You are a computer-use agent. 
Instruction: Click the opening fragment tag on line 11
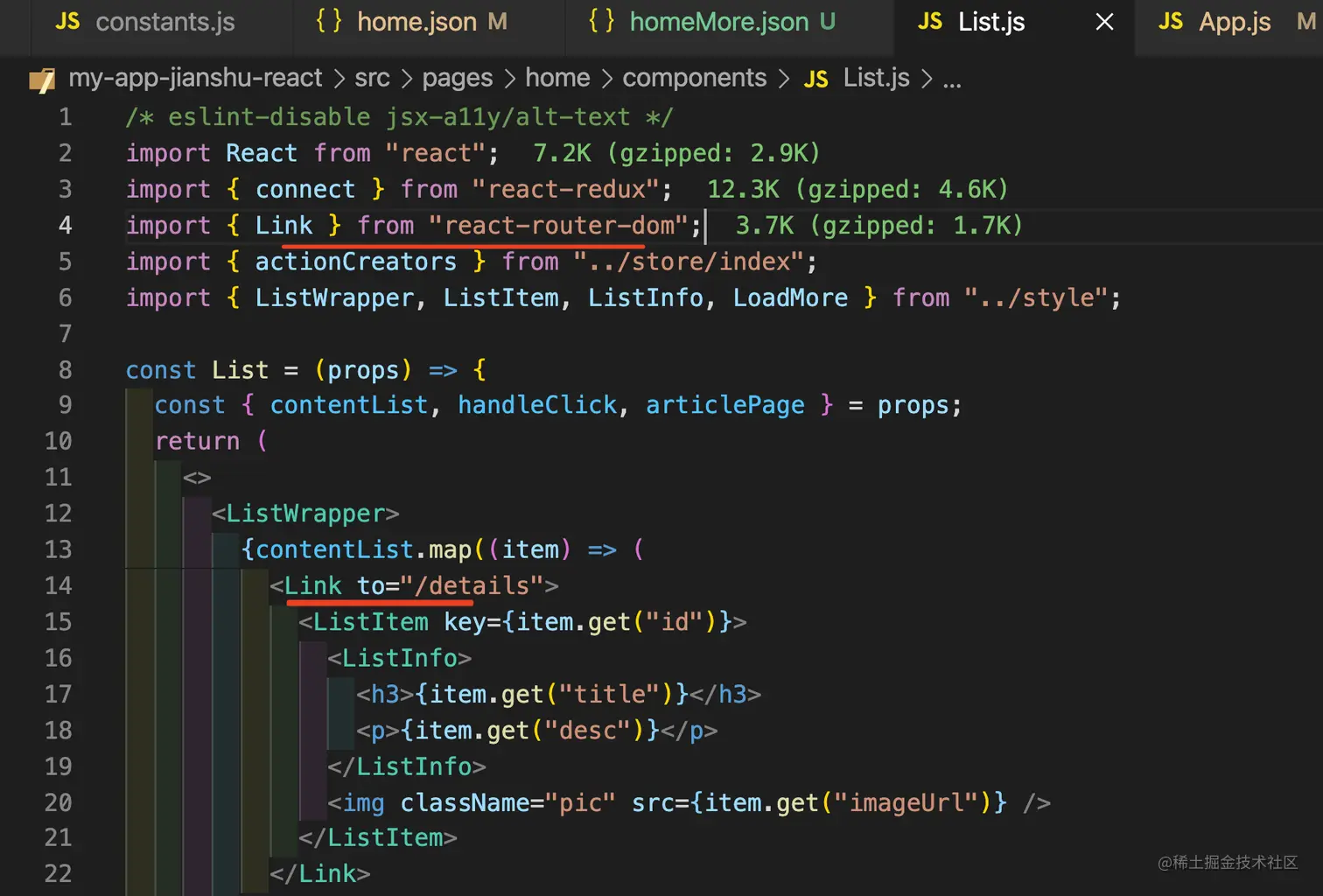[197, 478]
